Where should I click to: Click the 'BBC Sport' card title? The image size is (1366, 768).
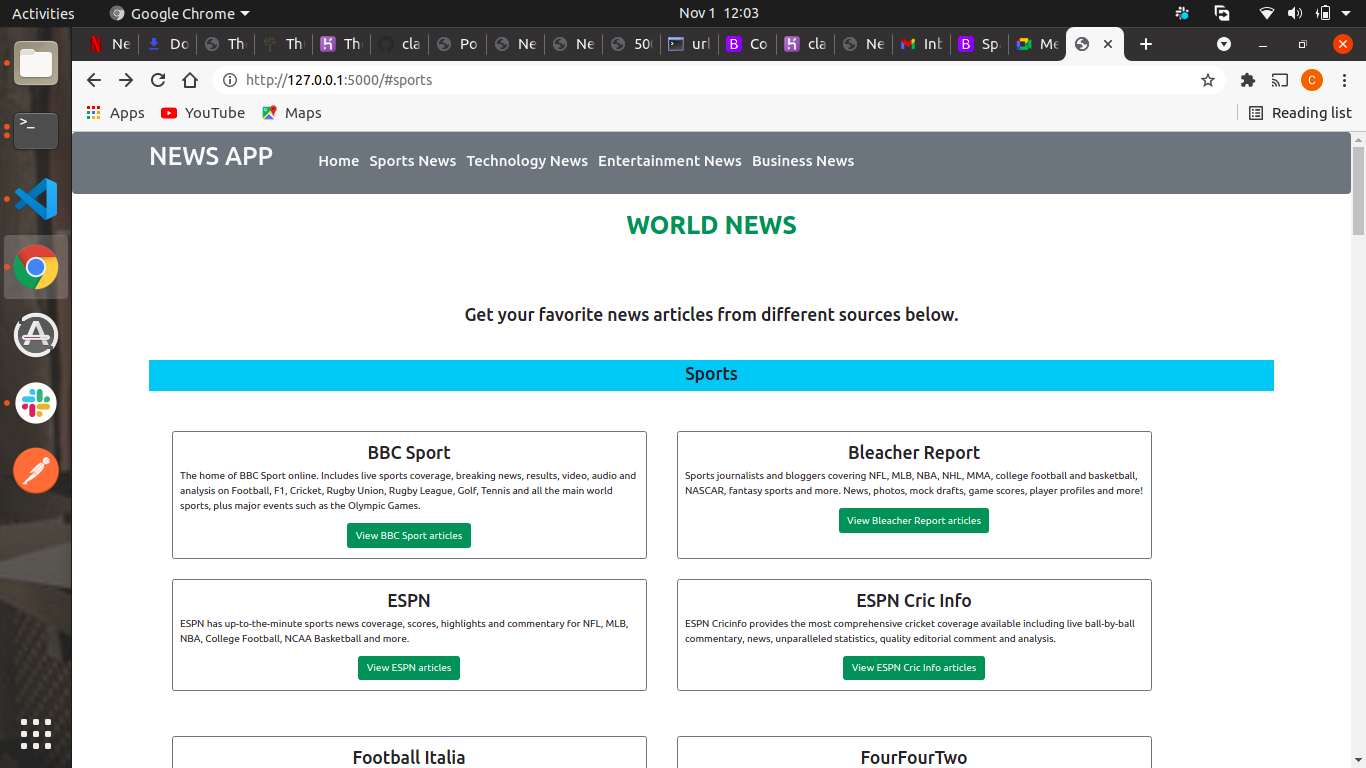coord(409,453)
